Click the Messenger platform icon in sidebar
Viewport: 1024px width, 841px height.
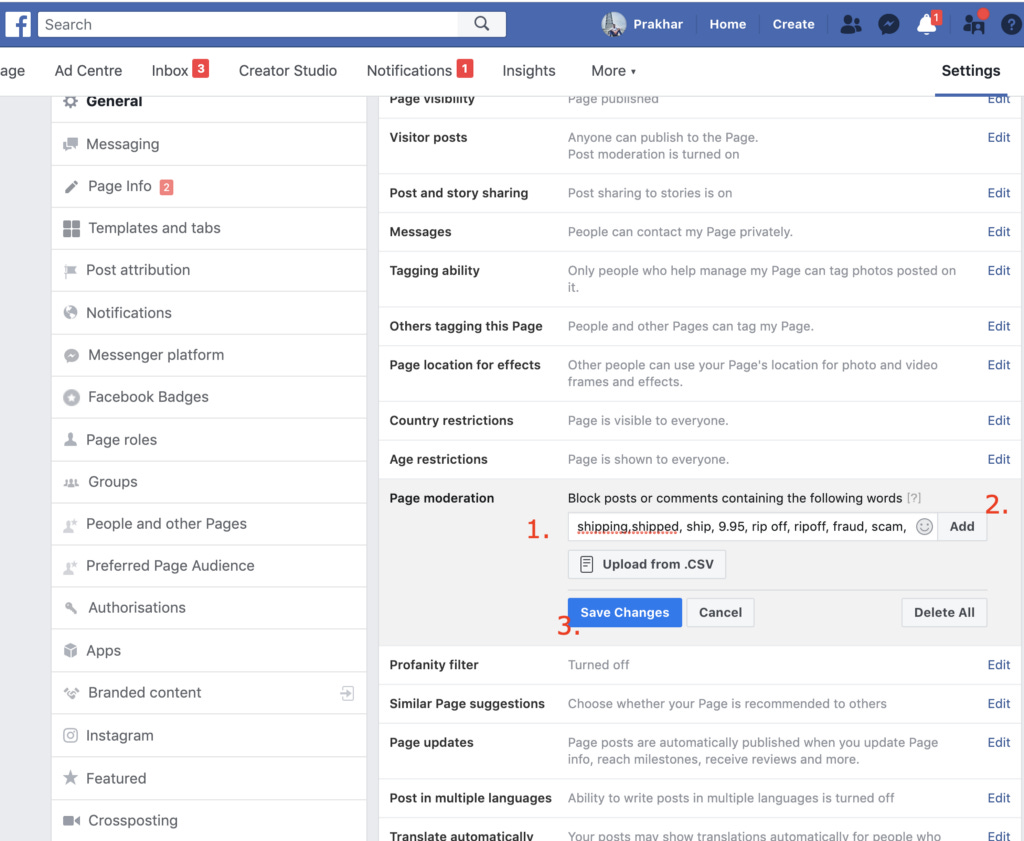click(71, 355)
